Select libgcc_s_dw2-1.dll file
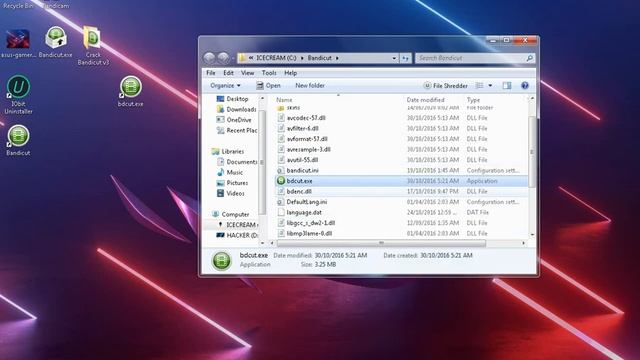640x360 pixels. [311, 223]
